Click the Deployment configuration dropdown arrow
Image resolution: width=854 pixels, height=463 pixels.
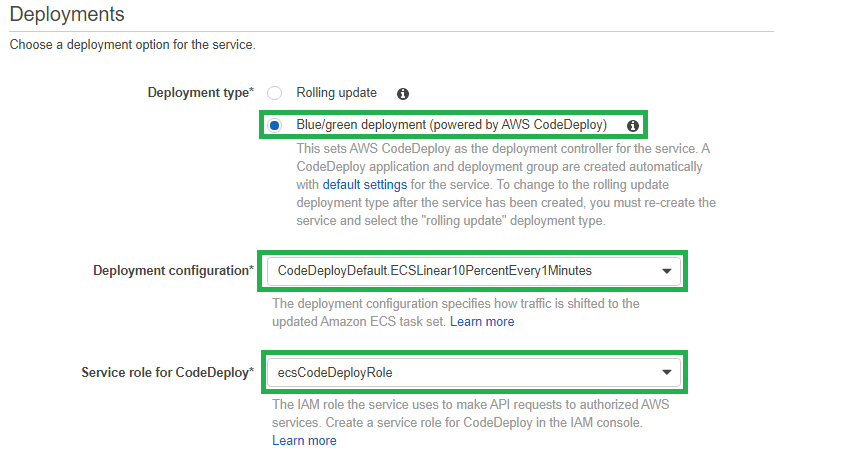coord(666,271)
